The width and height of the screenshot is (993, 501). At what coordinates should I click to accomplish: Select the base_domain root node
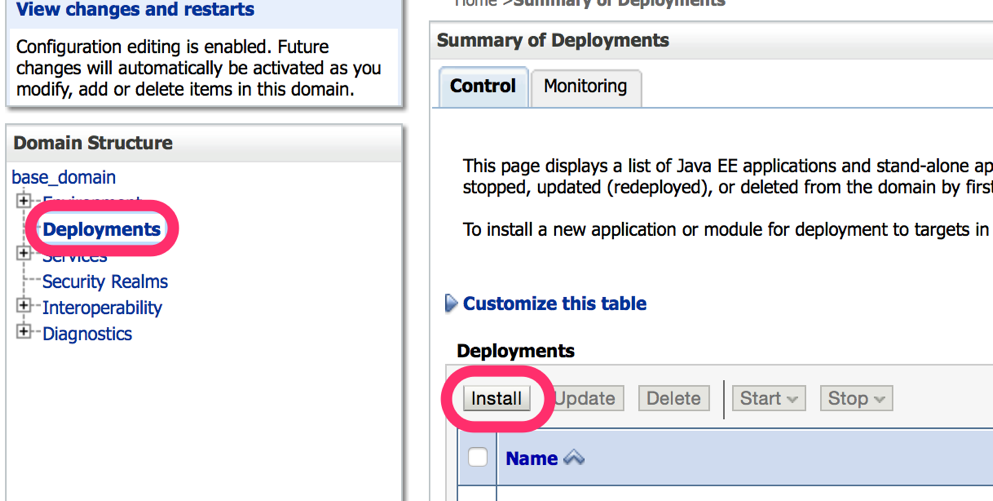[64, 177]
